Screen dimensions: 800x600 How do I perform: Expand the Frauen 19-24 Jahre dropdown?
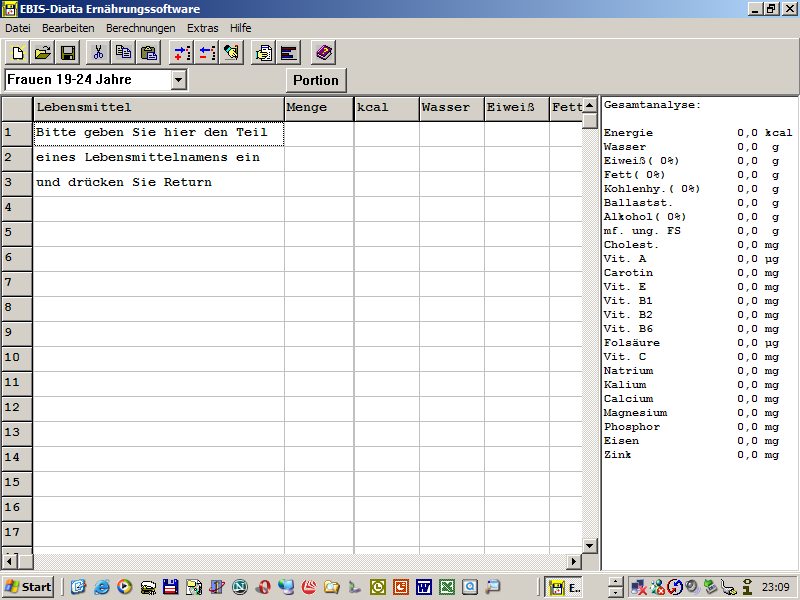[x=179, y=80]
